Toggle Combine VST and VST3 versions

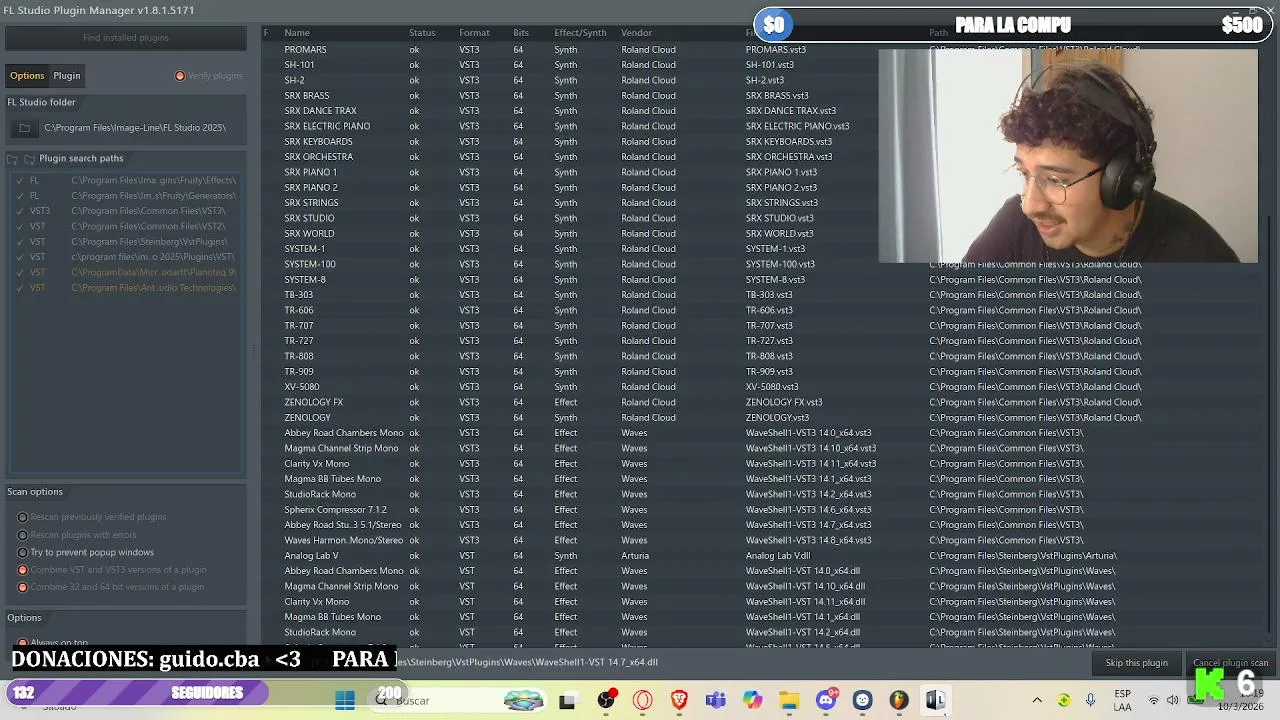pos(22,570)
